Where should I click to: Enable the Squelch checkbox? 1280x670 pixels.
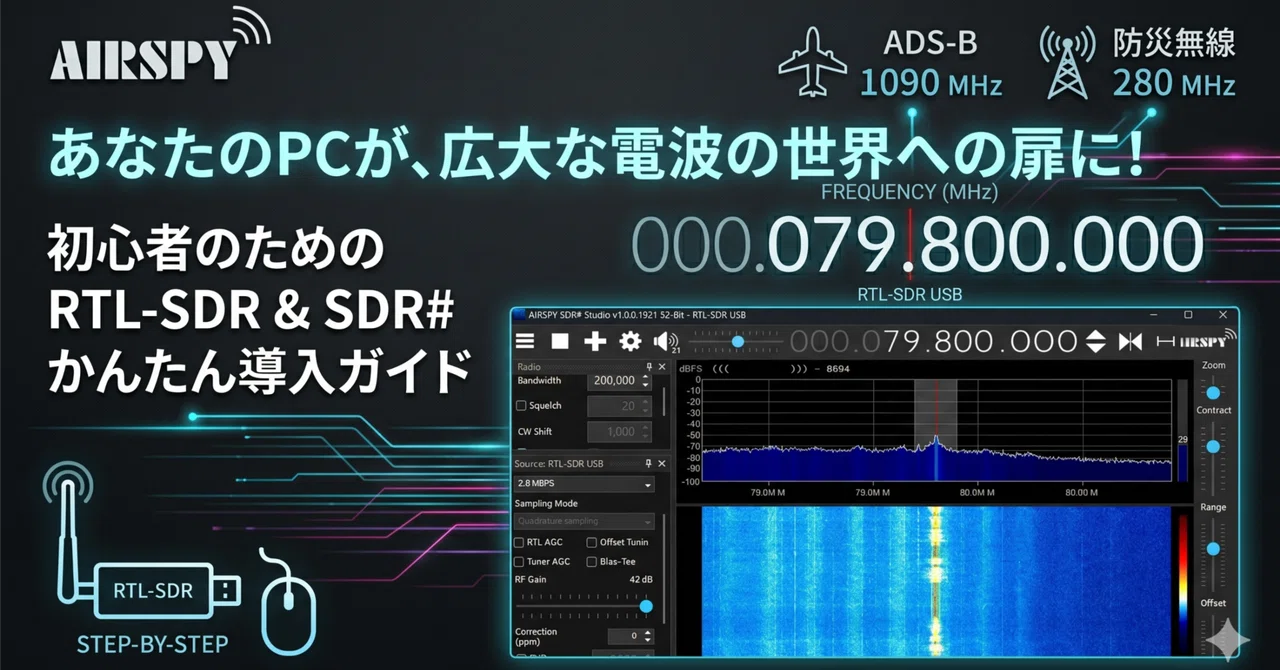tap(520, 406)
